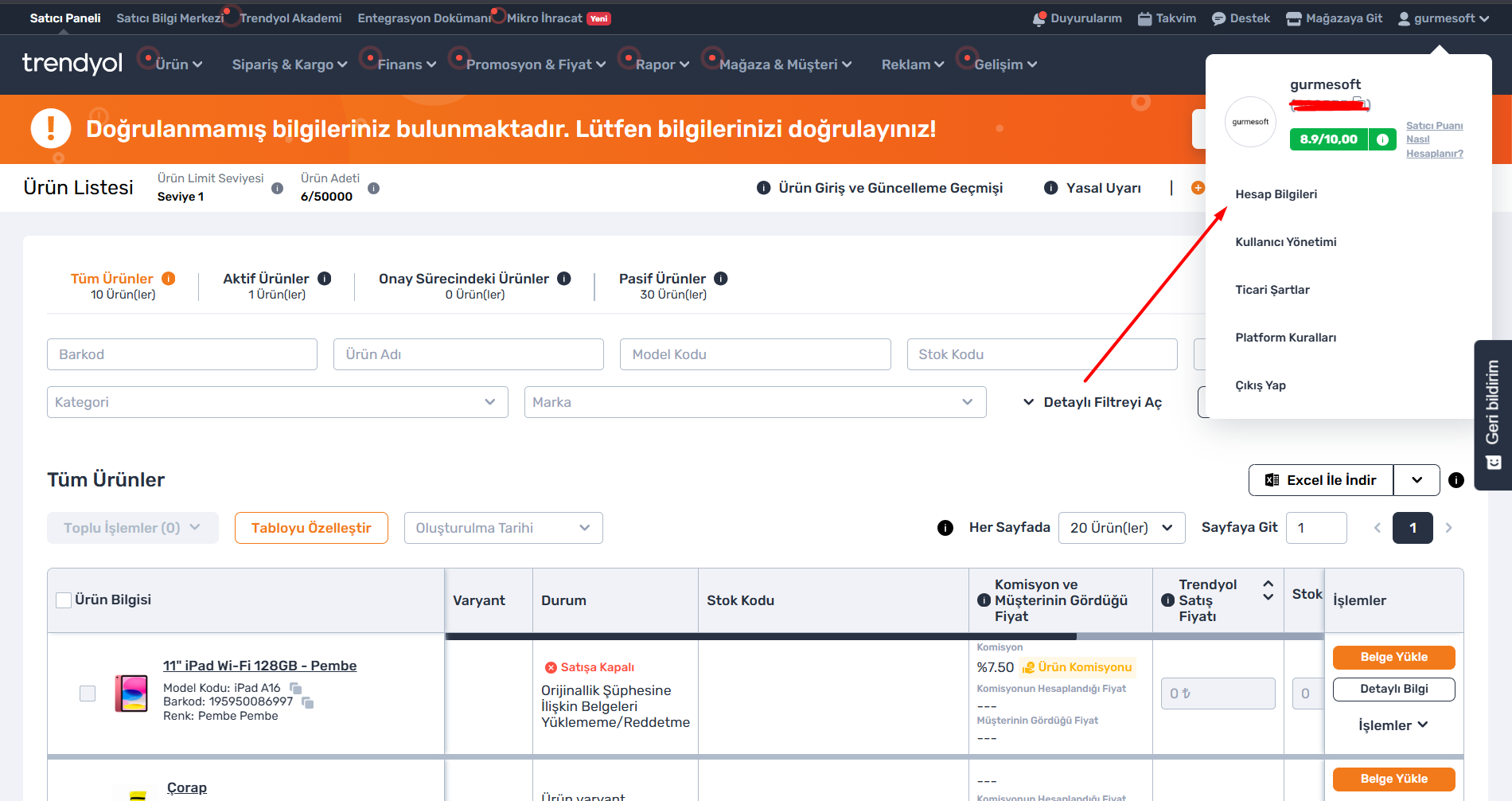
Task: Click the orange plus icon near Yasal Uyarı
Action: click(x=1198, y=188)
